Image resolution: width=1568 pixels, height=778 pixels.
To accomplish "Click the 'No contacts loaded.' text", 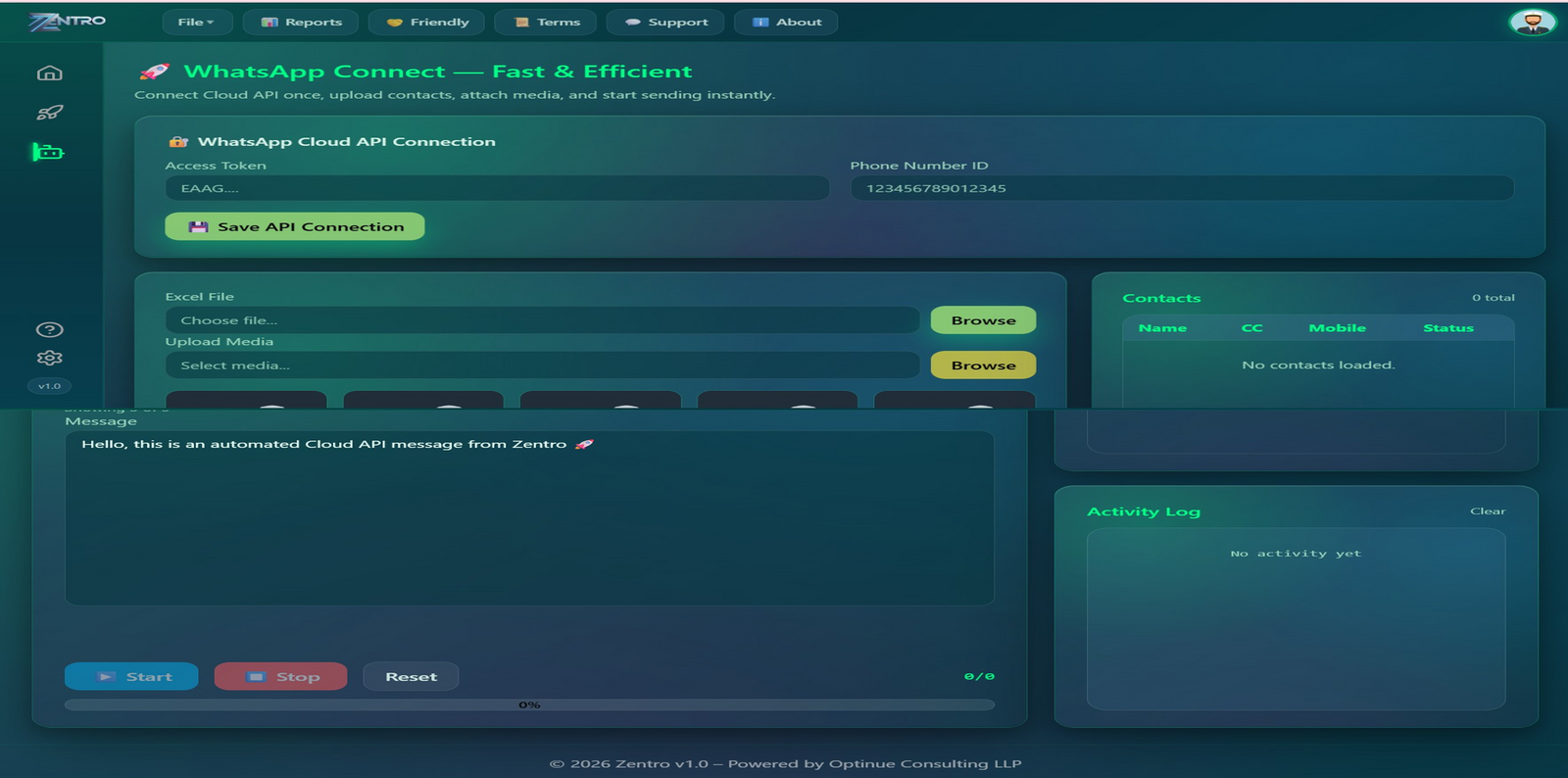I will (x=1318, y=365).
